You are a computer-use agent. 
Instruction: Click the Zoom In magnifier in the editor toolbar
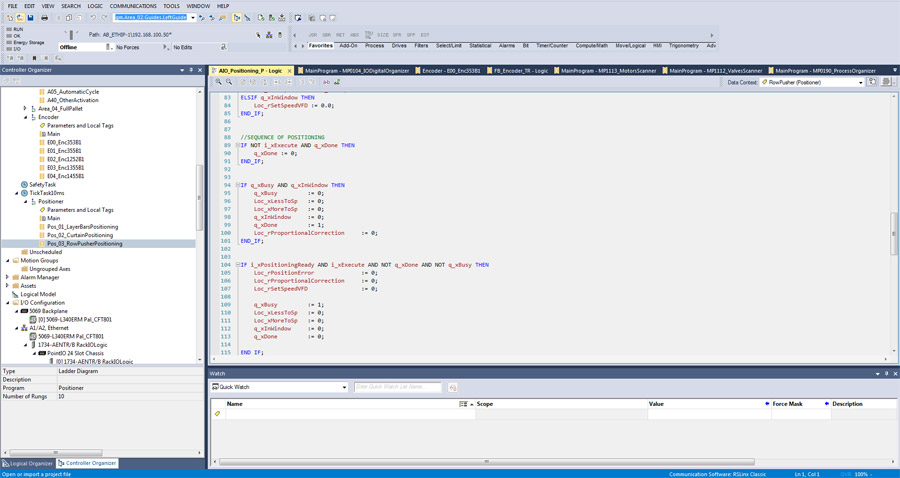point(219,82)
